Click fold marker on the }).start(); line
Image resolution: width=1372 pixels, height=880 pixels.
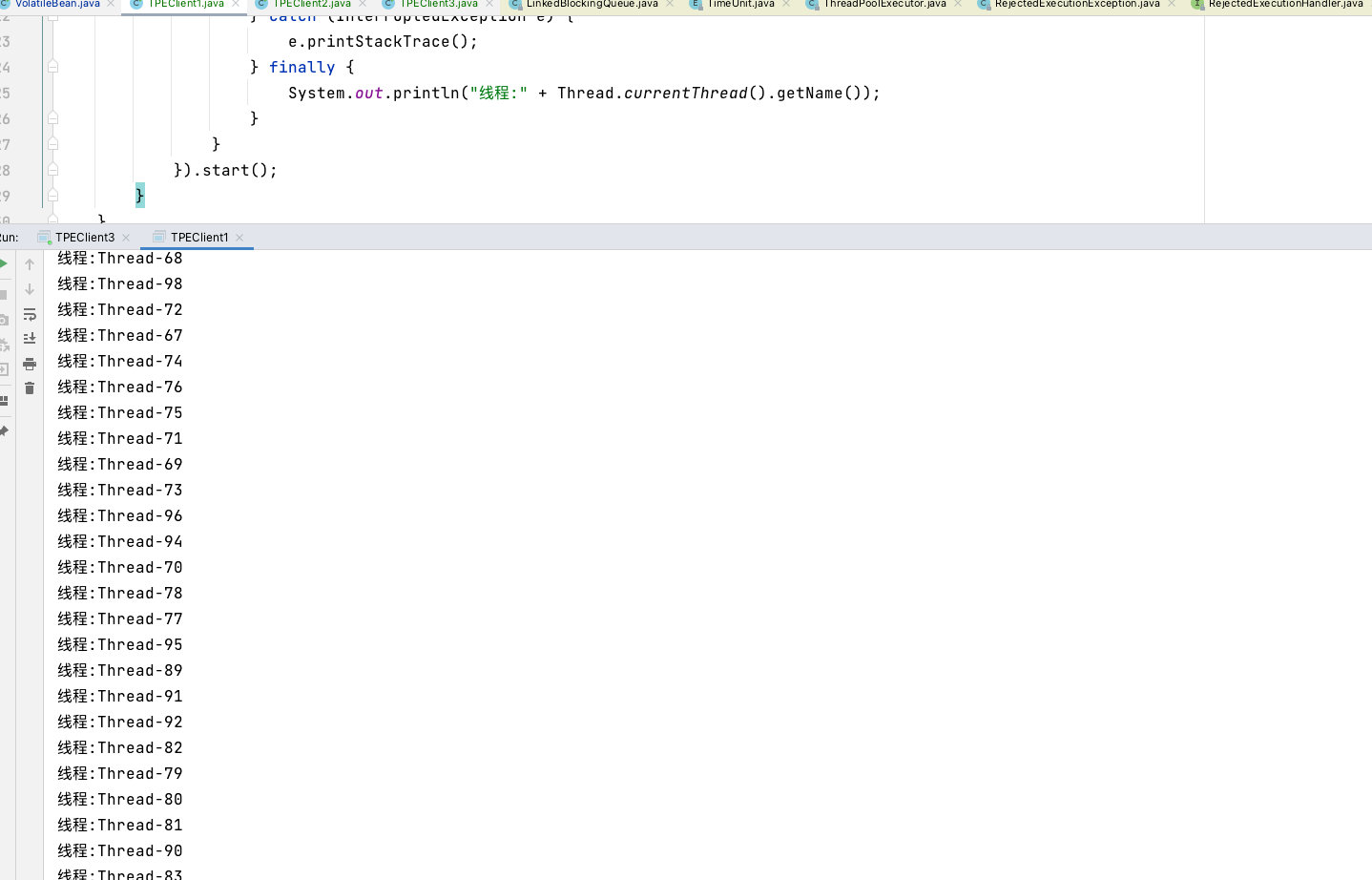pos(53,170)
